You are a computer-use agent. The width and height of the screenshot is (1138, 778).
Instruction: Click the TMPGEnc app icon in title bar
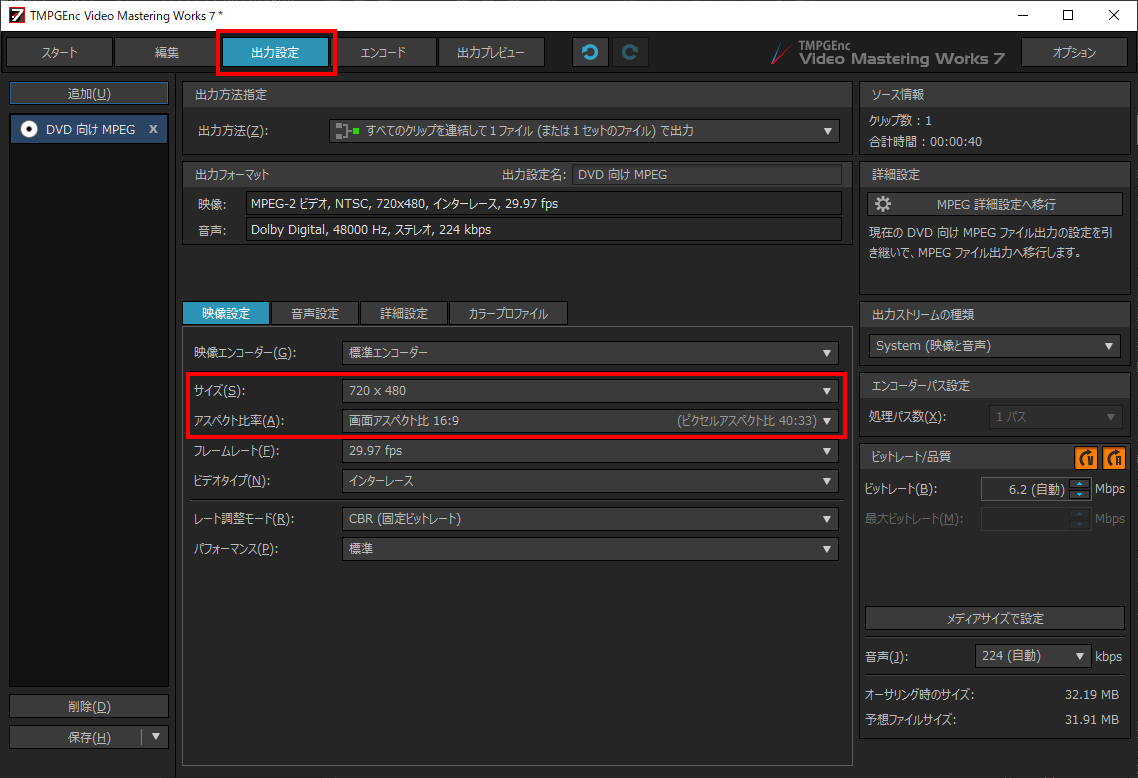(x=16, y=15)
